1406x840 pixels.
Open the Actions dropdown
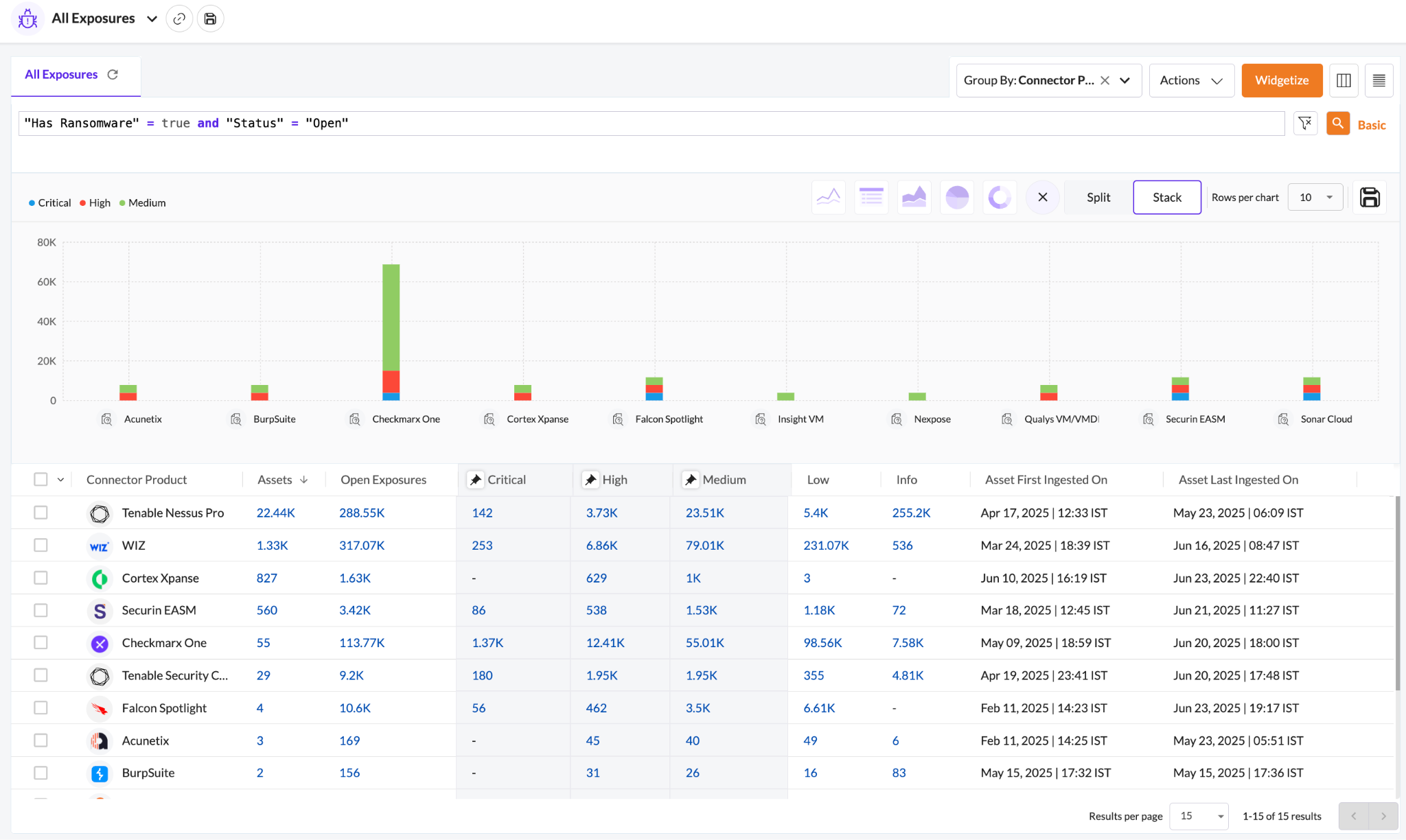click(x=1191, y=80)
